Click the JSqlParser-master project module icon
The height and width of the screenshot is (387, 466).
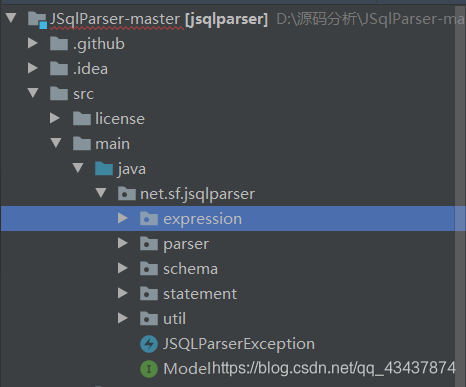[x=37, y=20]
